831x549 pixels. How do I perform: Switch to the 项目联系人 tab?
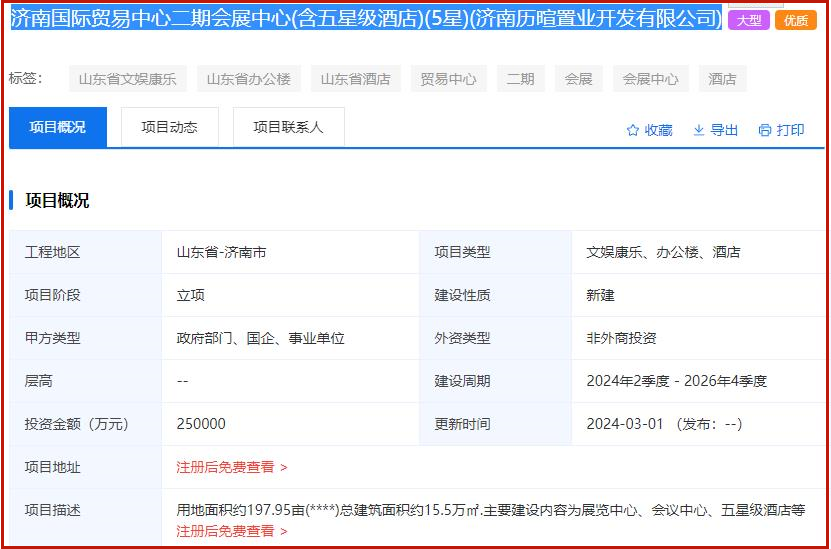(289, 127)
